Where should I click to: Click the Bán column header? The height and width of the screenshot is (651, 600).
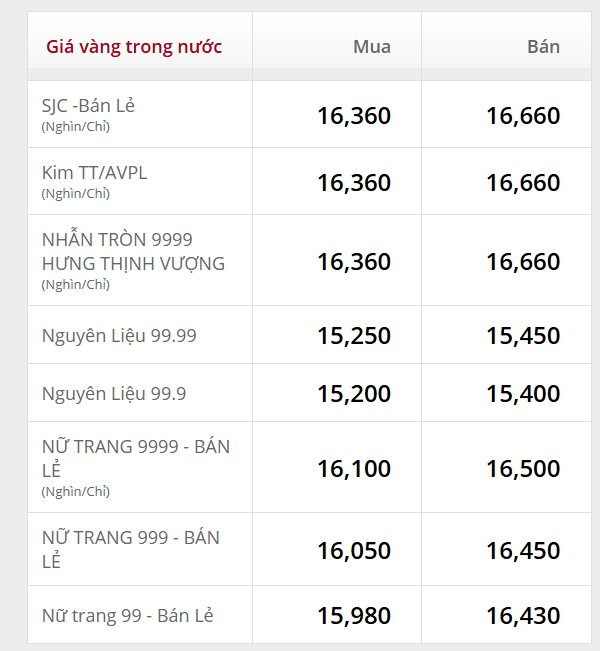coord(543,46)
